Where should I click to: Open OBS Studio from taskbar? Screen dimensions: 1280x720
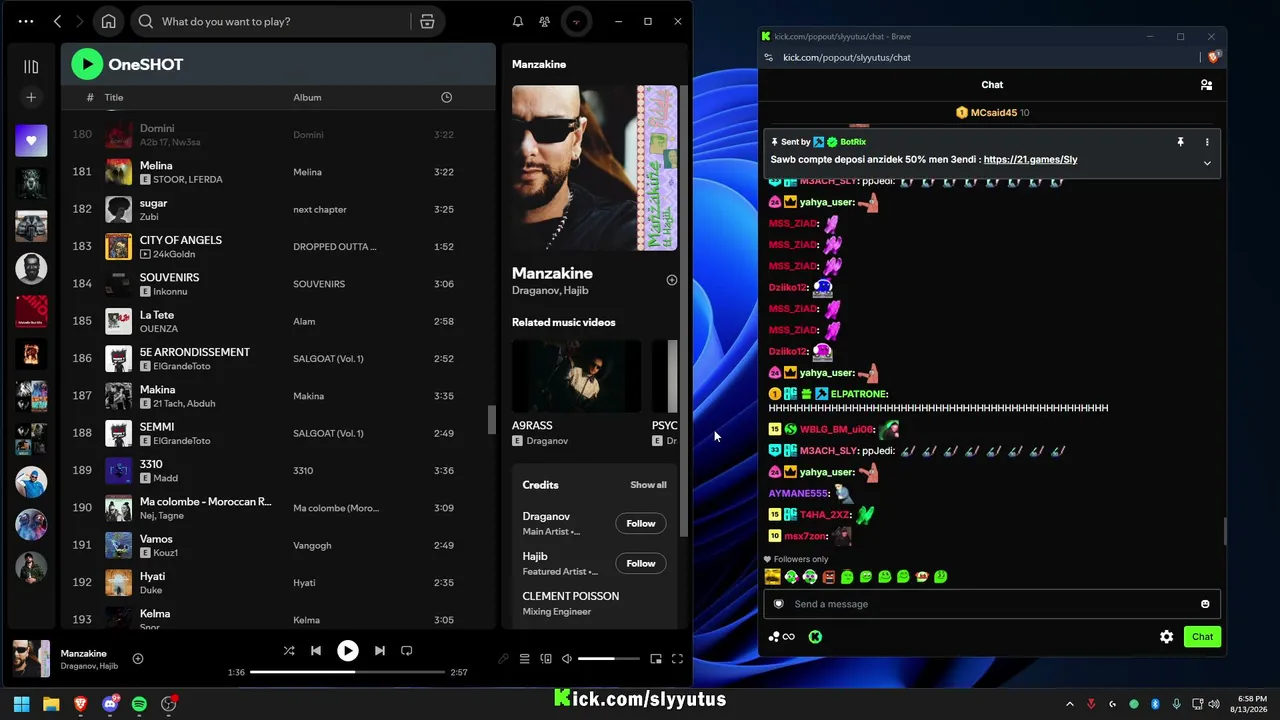pyautogui.click(x=169, y=704)
